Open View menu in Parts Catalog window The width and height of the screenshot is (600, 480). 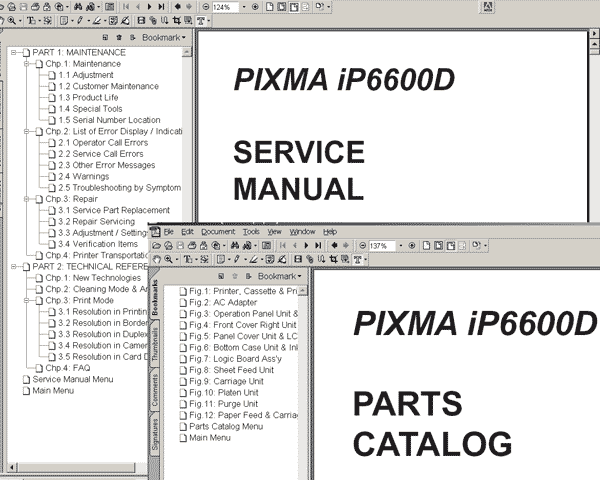click(274, 232)
